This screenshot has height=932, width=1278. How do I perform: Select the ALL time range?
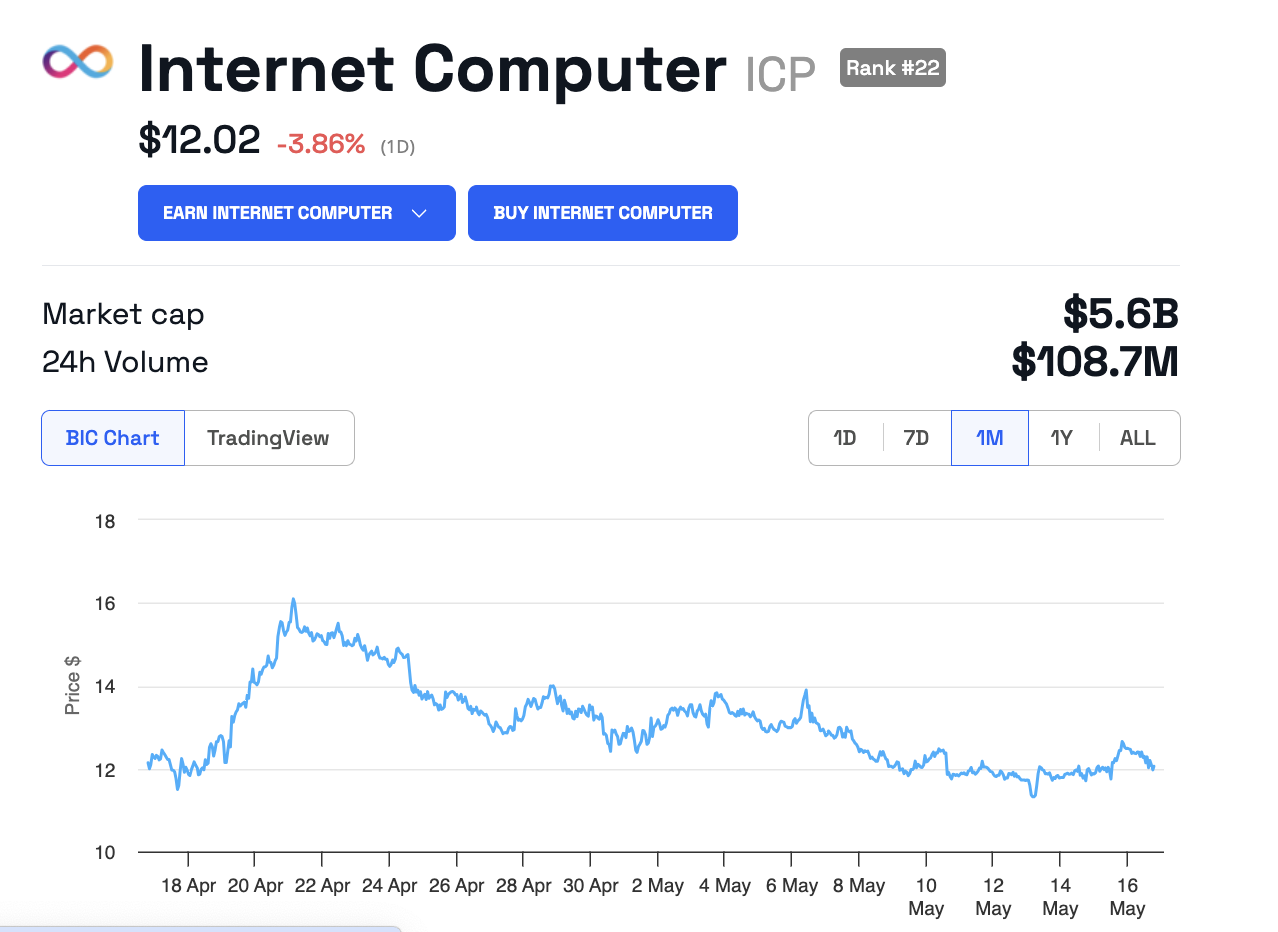[1138, 438]
